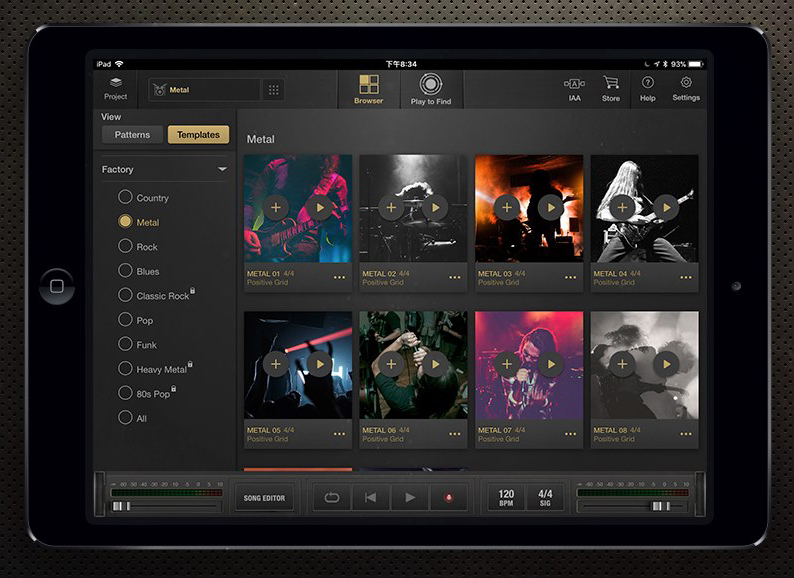Select the Blues genre radio button
Viewport: 794px width, 578px height.
125,270
